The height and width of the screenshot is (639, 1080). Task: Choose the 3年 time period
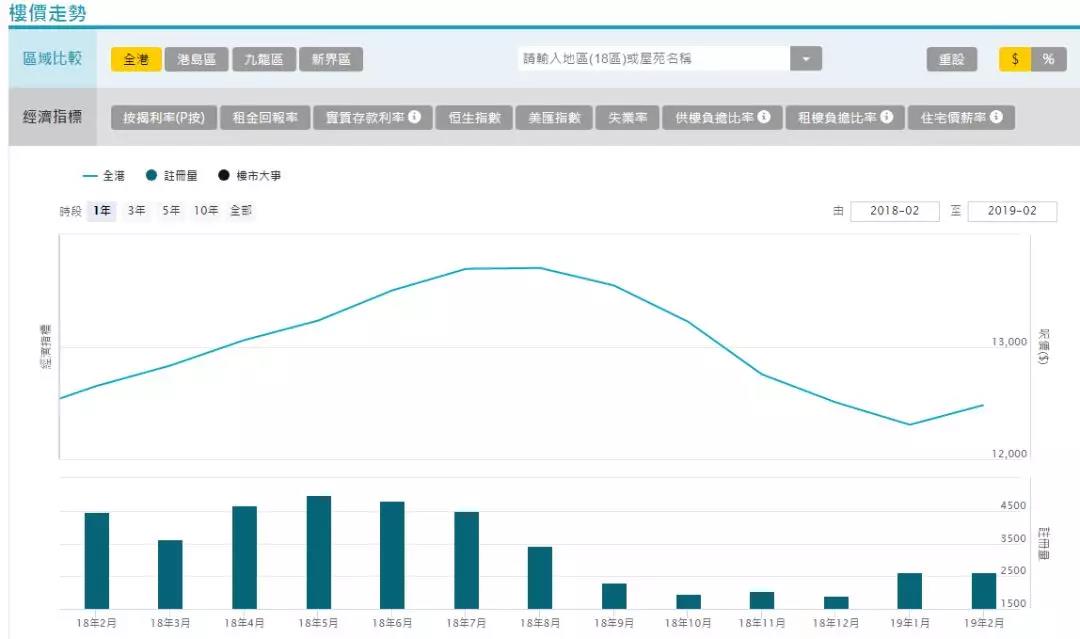click(x=136, y=211)
